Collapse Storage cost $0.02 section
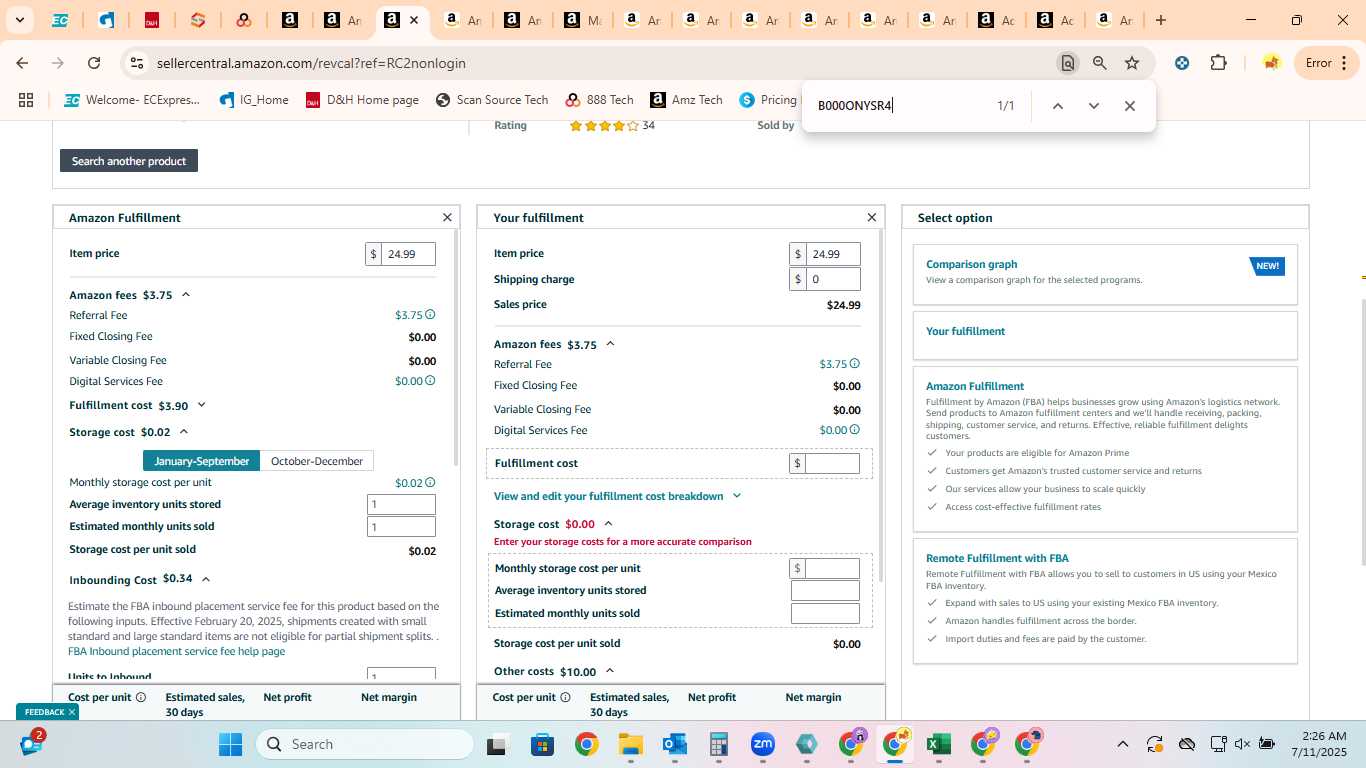Image resolution: width=1366 pixels, height=768 pixels. pos(183,432)
